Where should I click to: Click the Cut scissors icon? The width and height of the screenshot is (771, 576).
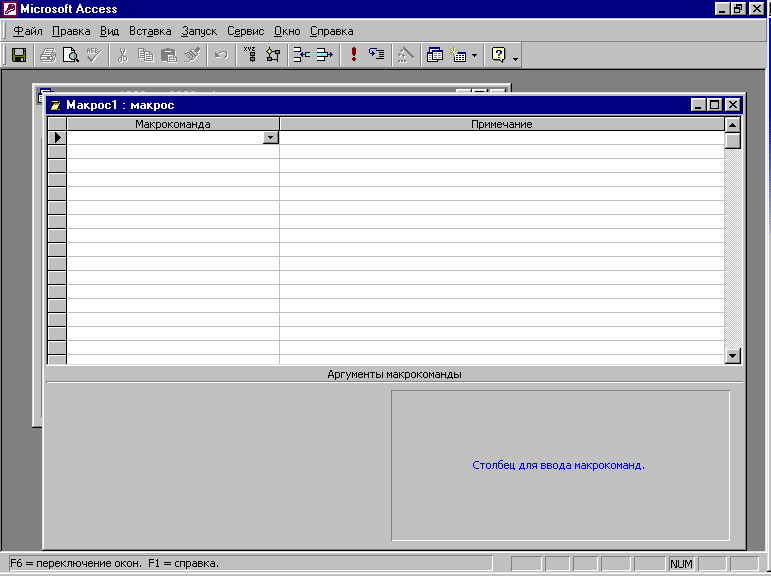(x=122, y=55)
